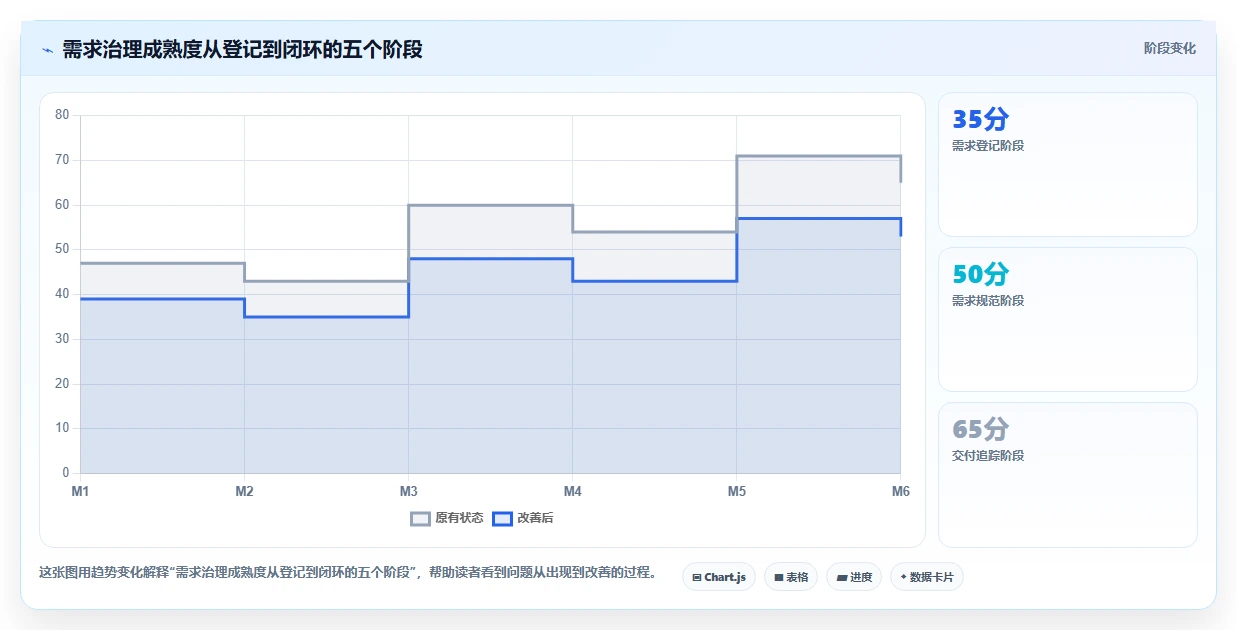1237x630 pixels.
Task: Click the 70 y-axis tick label
Action: pos(62,160)
